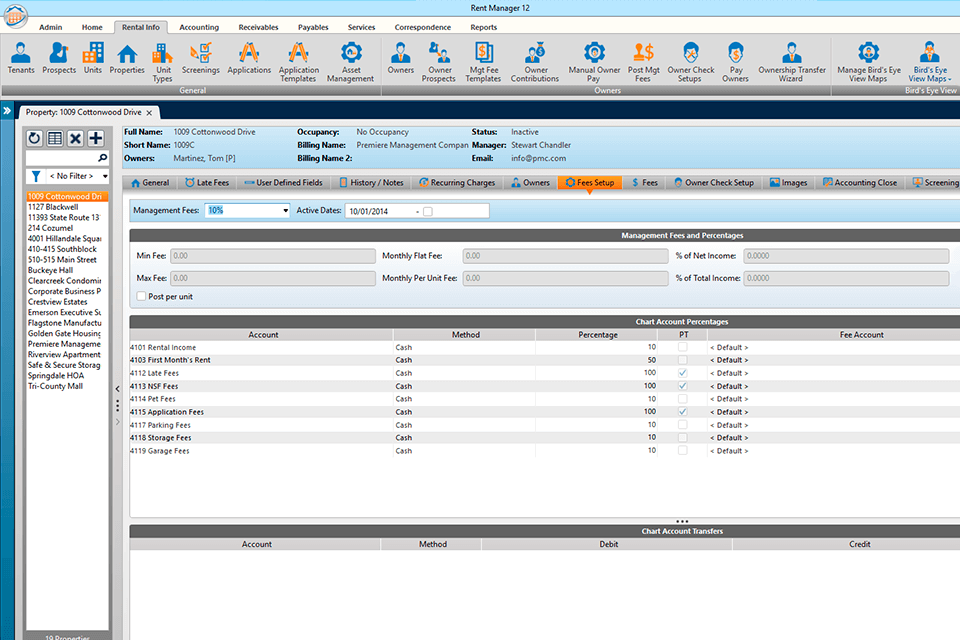Sort by Account column in Chart Account Percentages
Screen dimensions: 960x640
coord(263,334)
